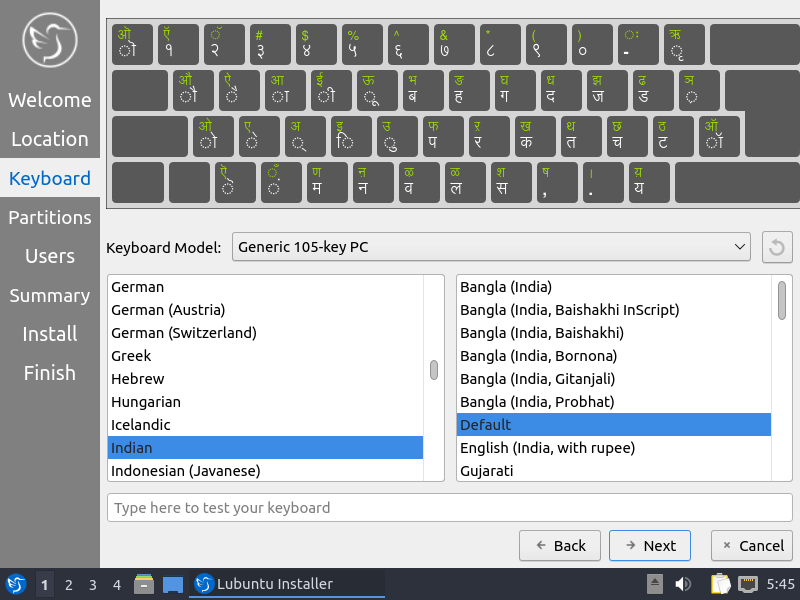Click the network connection tray icon

coord(748,584)
